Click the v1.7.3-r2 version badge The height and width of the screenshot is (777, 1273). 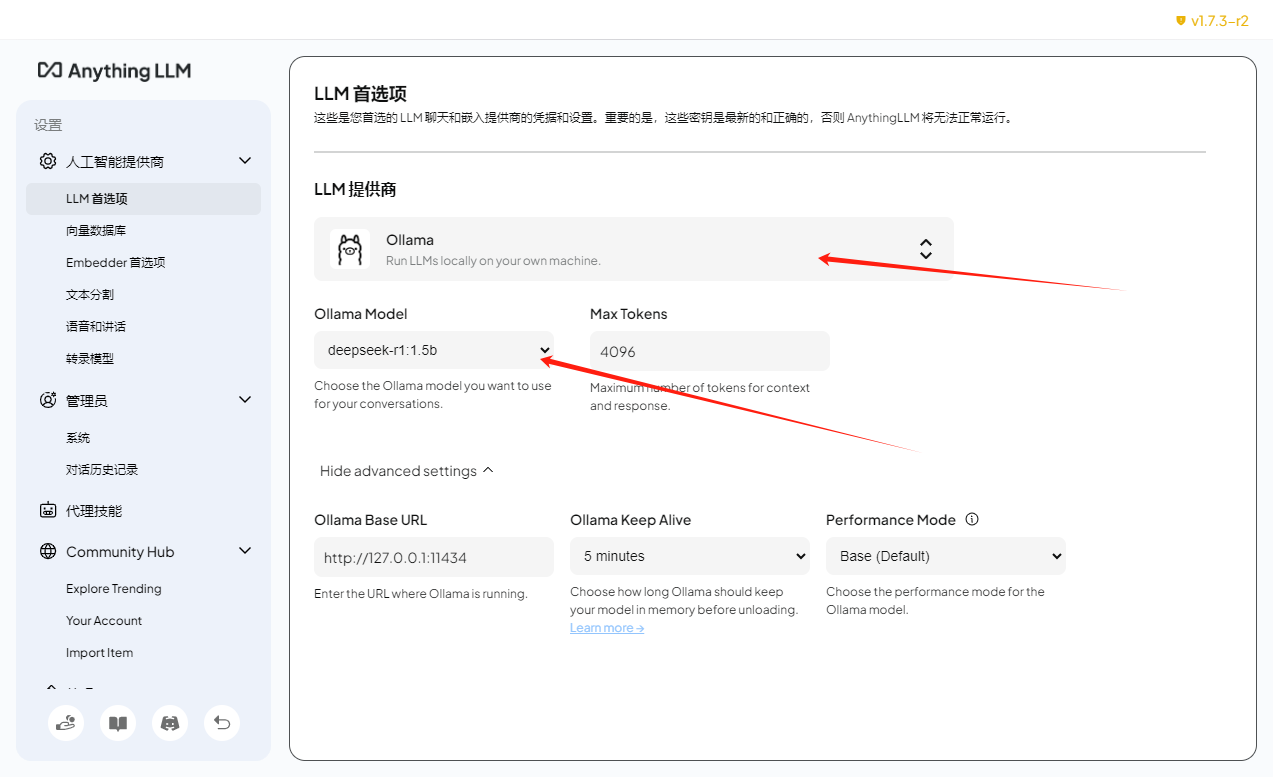pos(1212,20)
